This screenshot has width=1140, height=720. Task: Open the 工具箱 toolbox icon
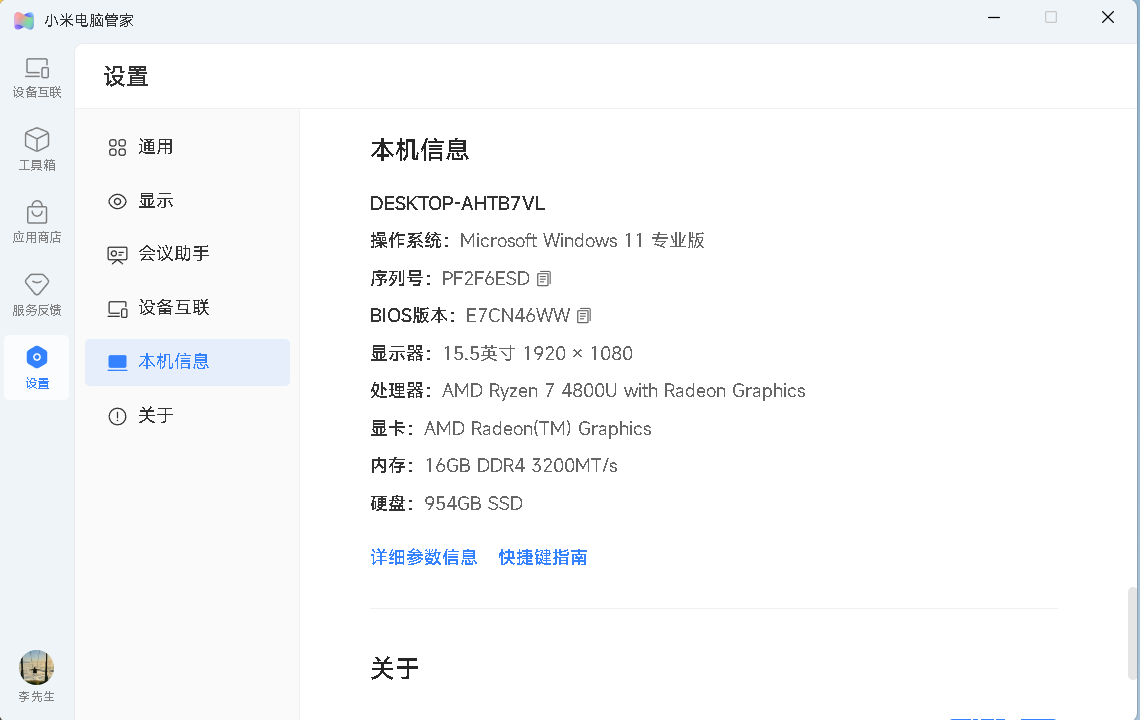pos(37,150)
